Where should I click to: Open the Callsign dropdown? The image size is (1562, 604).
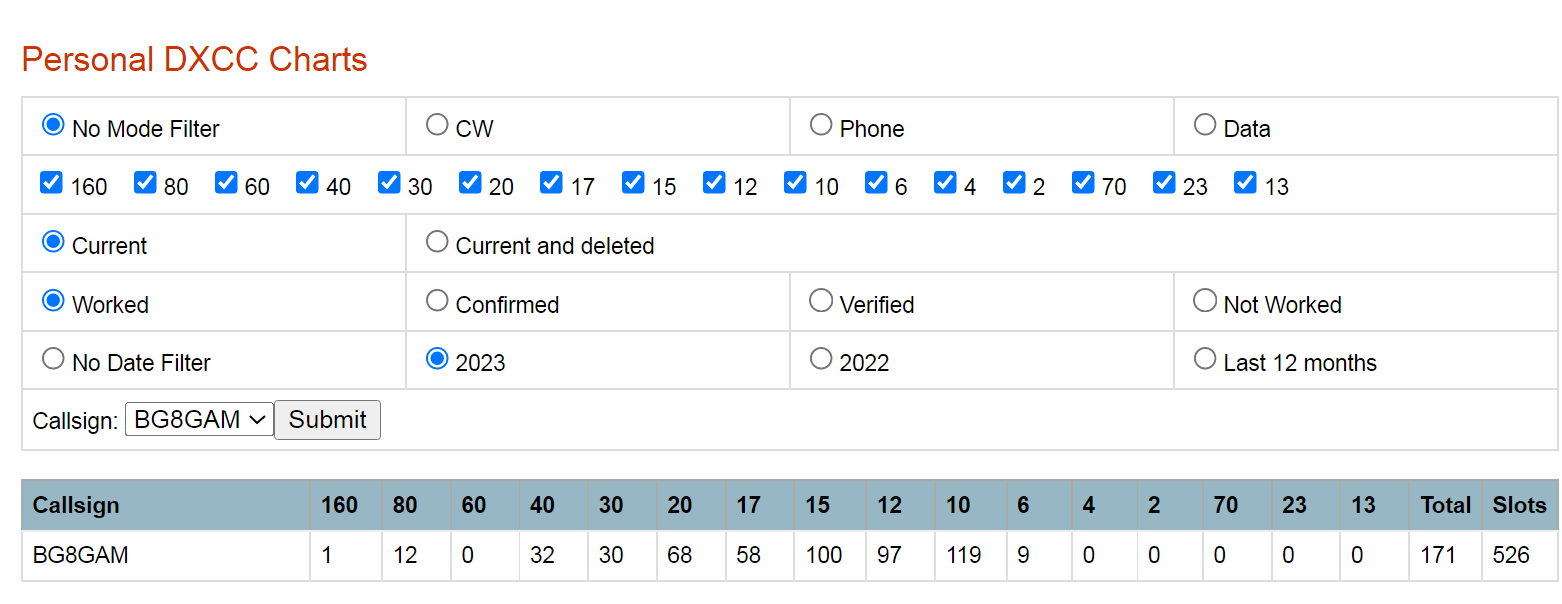pyautogui.click(x=199, y=420)
